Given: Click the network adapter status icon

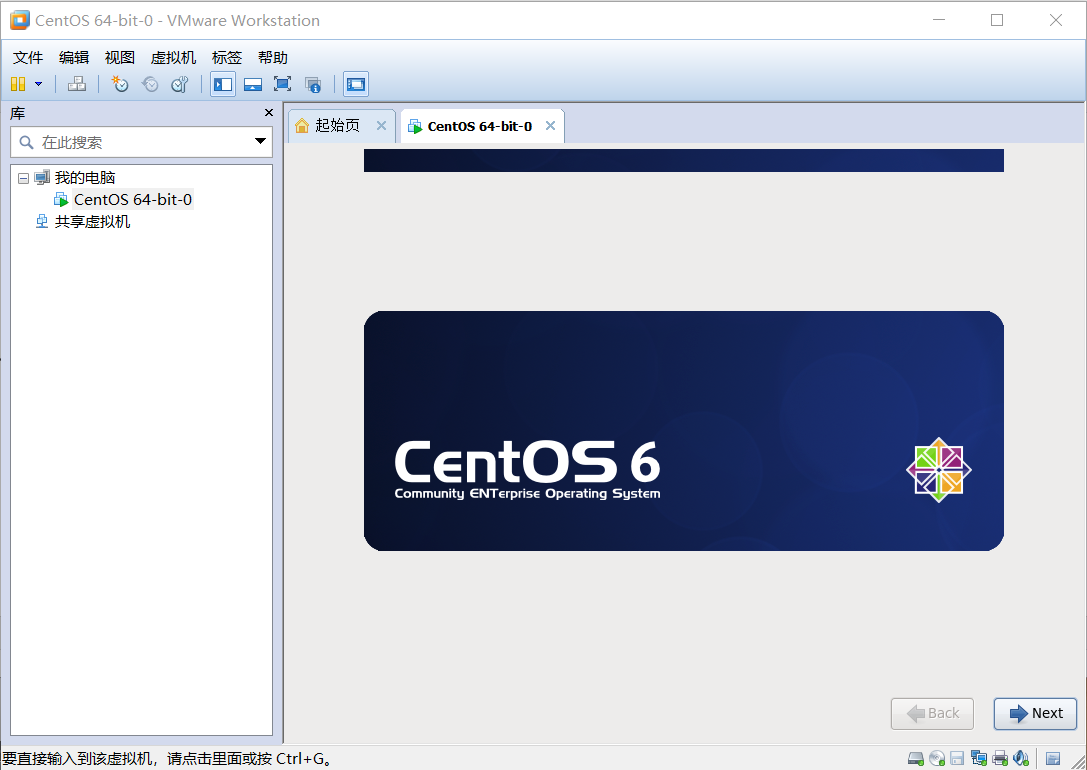Looking at the screenshot, I should (x=979, y=758).
